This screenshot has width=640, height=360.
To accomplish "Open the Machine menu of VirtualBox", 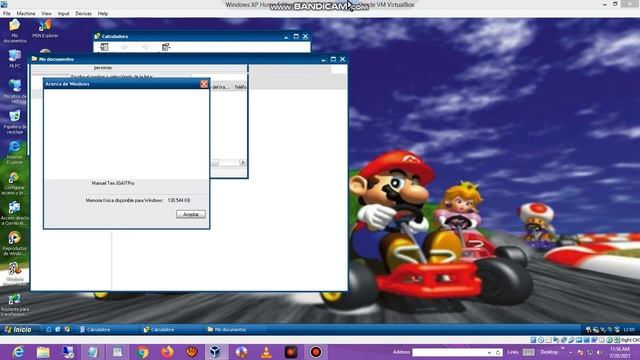I will coord(26,13).
